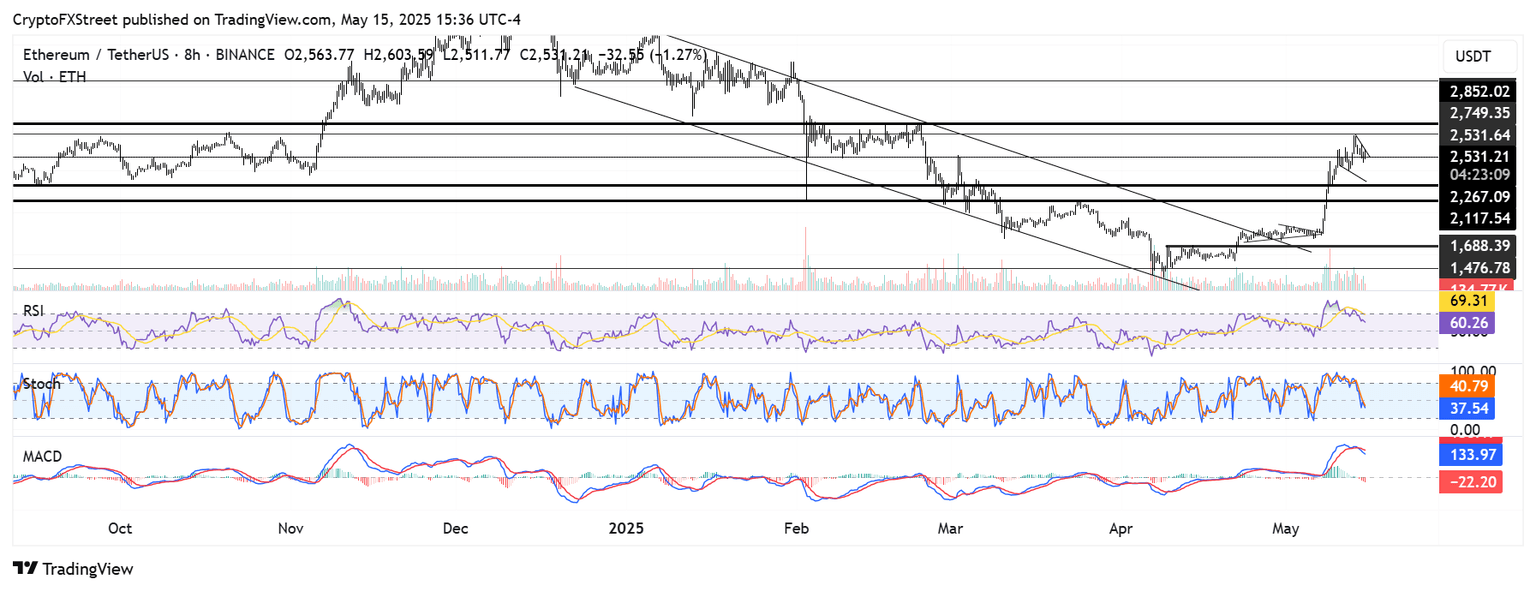Click the 1,688.39 price level label
The height and width of the screenshot is (591, 1536).
pos(1477,245)
